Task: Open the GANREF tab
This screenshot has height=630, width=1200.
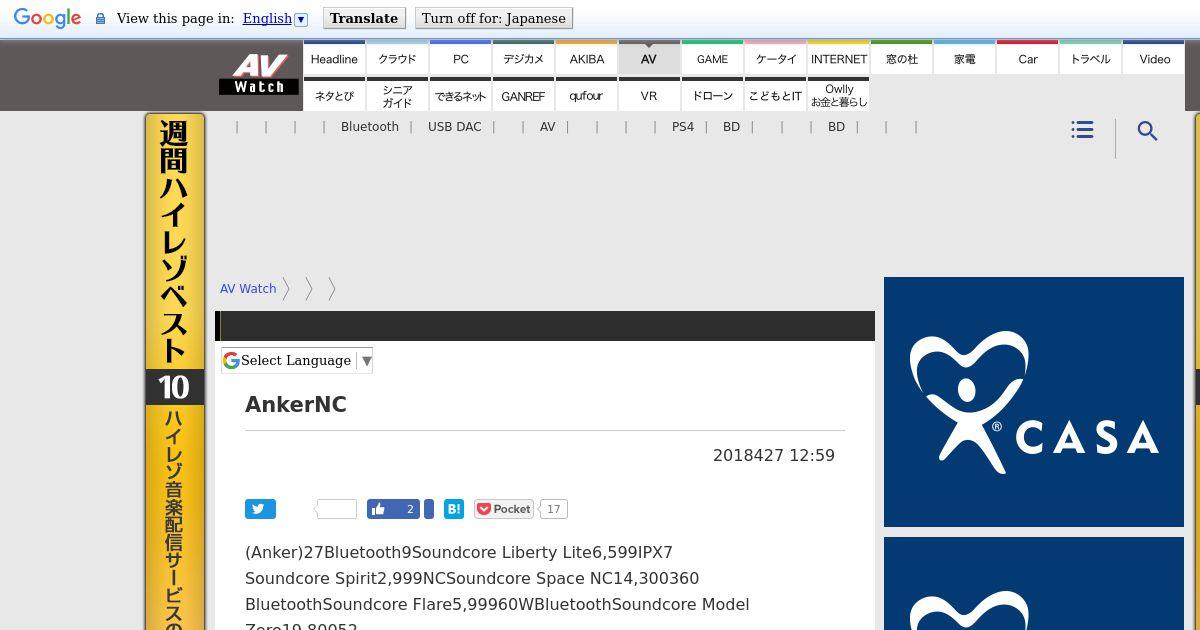Action: (x=523, y=95)
